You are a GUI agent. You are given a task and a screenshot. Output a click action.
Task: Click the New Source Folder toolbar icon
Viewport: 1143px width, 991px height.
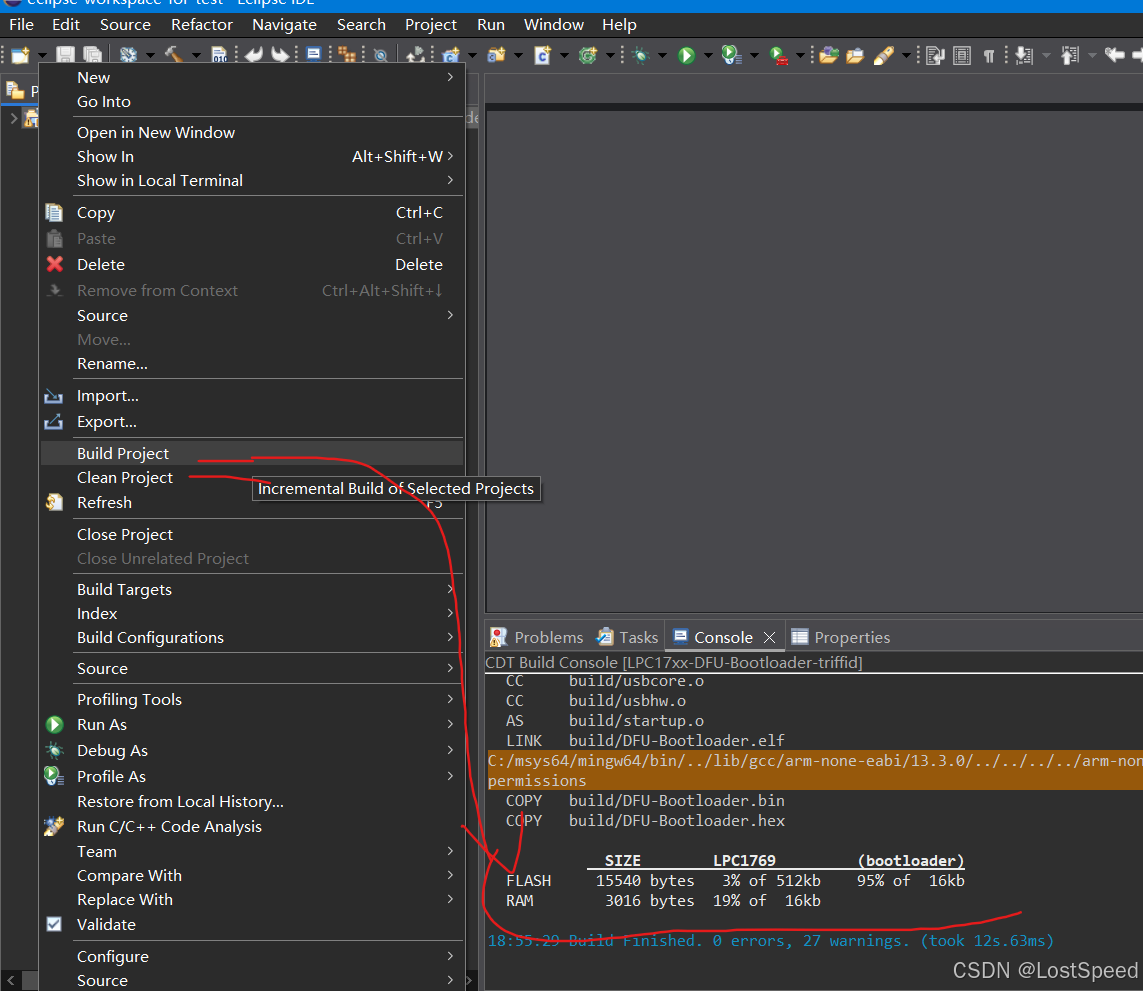pyautogui.click(x=496, y=55)
